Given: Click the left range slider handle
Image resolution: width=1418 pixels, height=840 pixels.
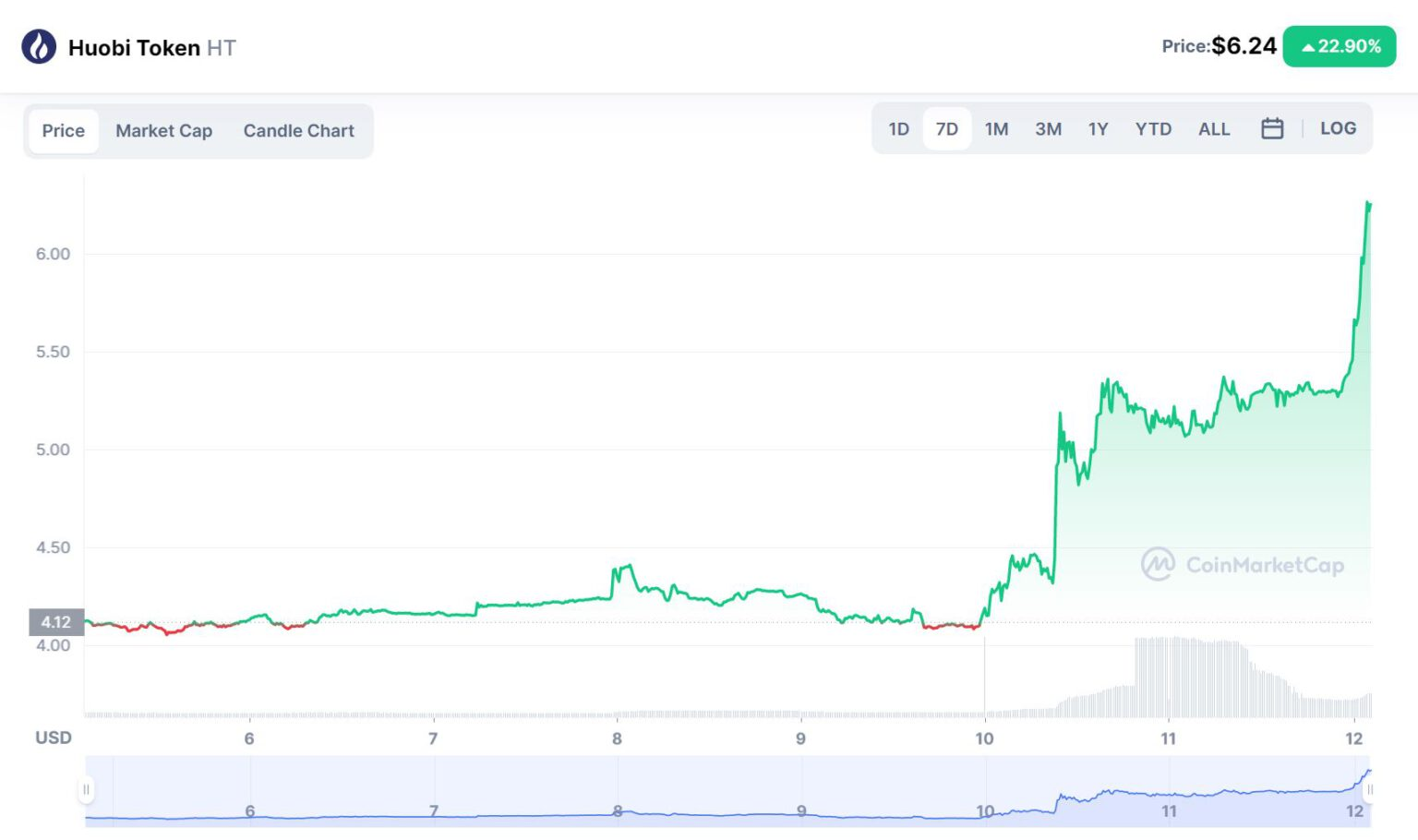Looking at the screenshot, I should pyautogui.click(x=86, y=789).
